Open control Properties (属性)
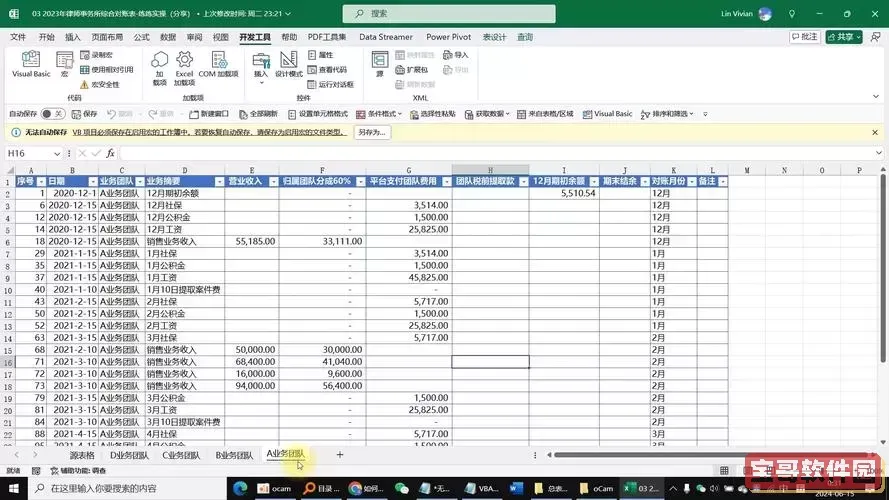This screenshot has height=500, width=889. [321, 55]
